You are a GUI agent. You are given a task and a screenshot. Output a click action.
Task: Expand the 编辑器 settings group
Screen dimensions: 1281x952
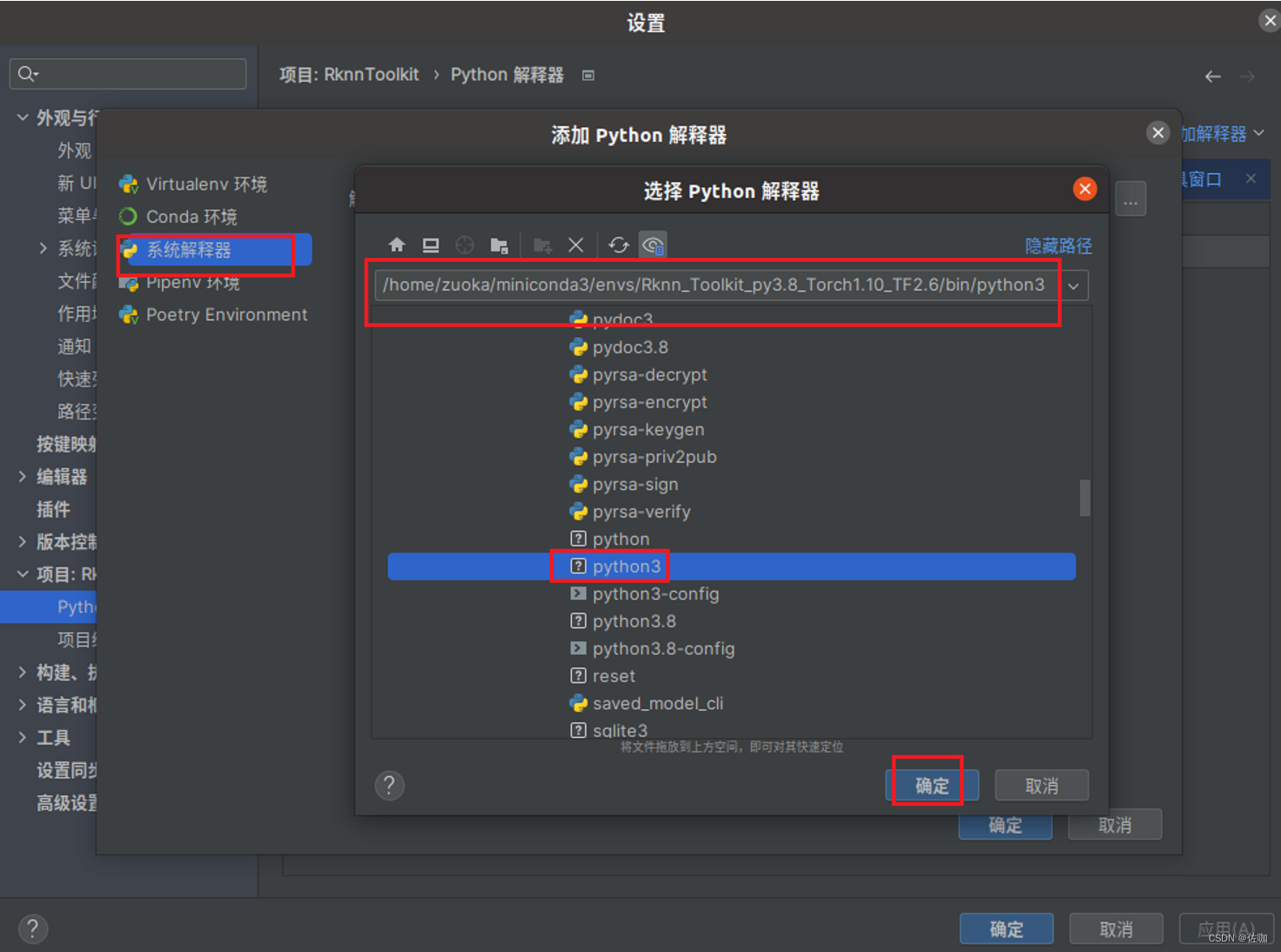23,477
